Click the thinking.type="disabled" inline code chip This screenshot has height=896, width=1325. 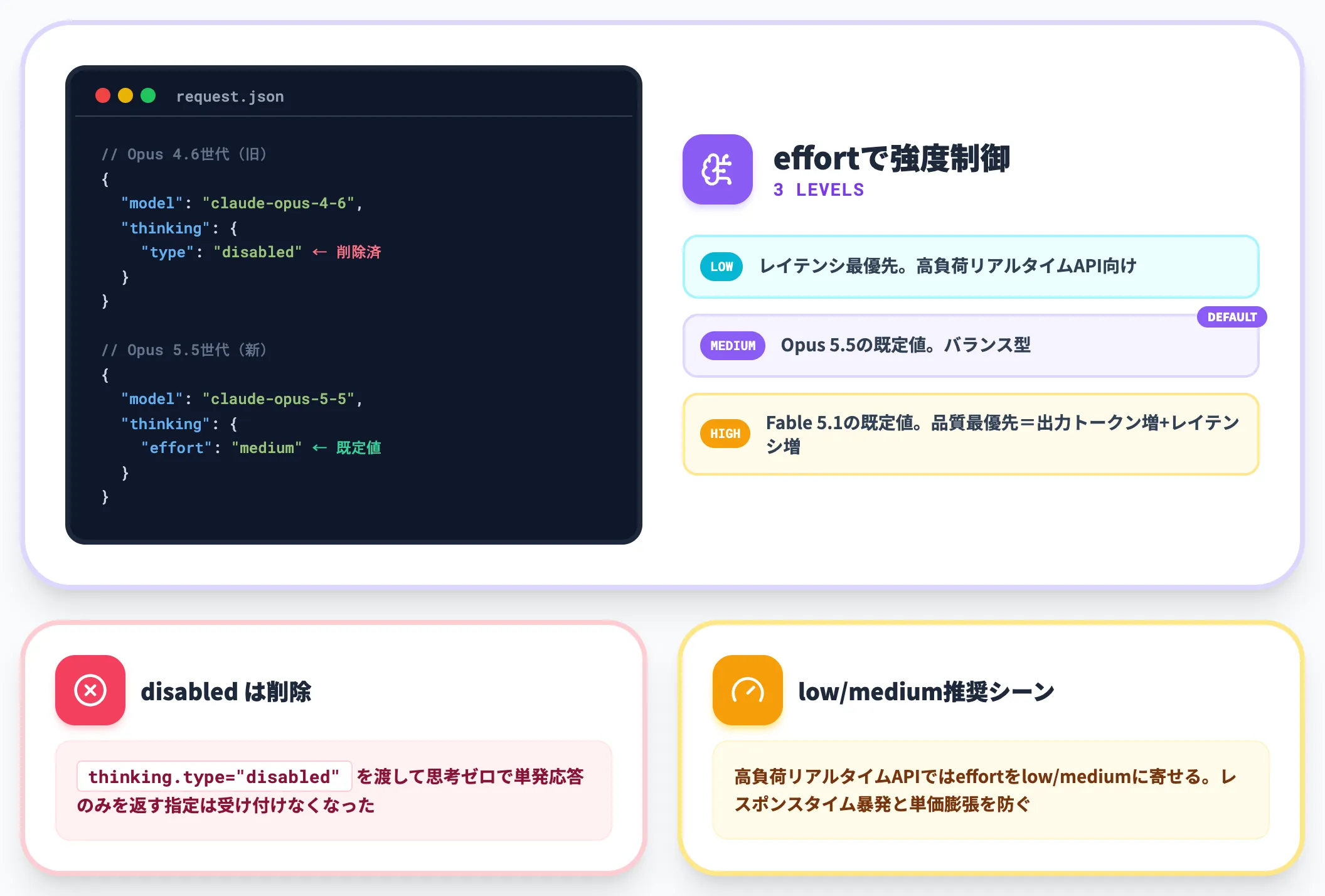[x=214, y=777]
